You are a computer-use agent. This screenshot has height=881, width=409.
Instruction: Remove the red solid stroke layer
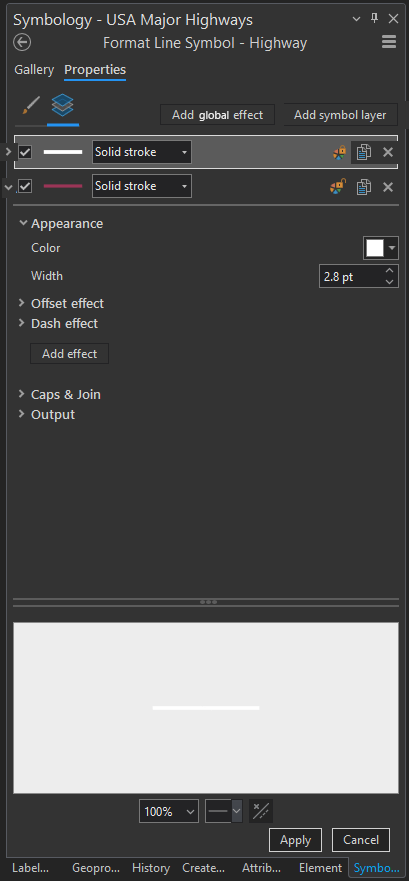coord(388,187)
